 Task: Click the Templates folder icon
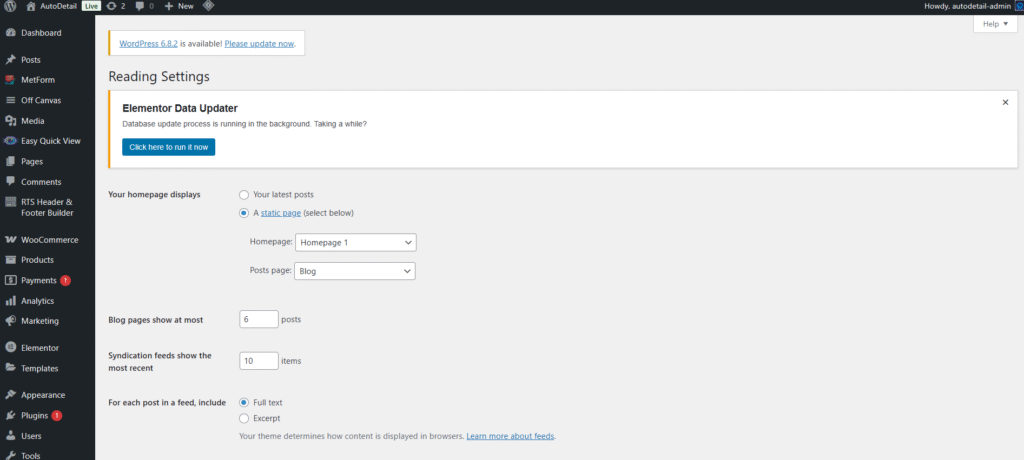tap(10, 368)
